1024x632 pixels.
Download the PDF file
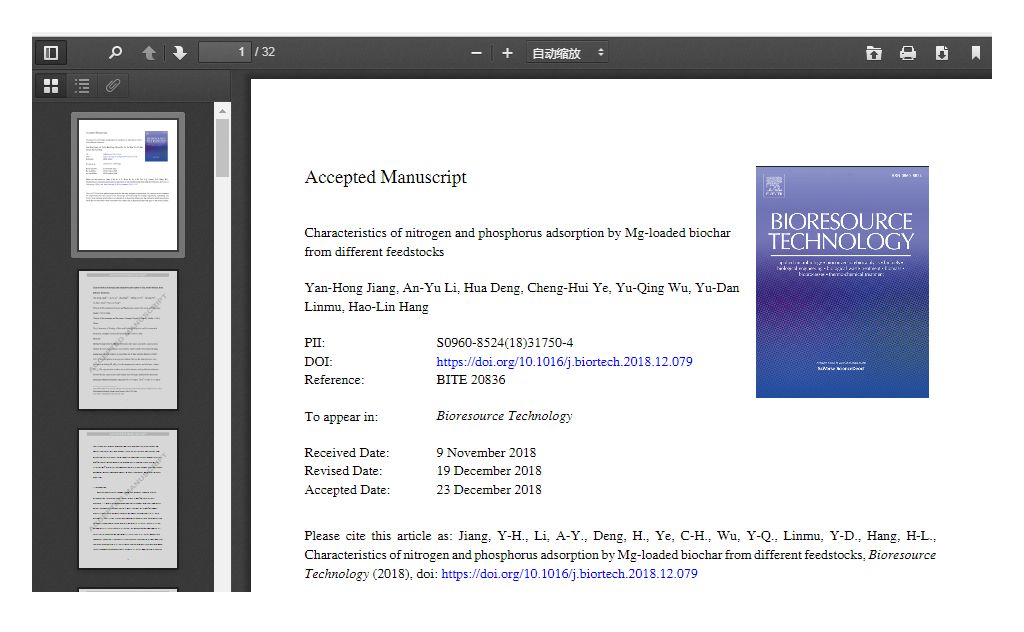coord(942,53)
